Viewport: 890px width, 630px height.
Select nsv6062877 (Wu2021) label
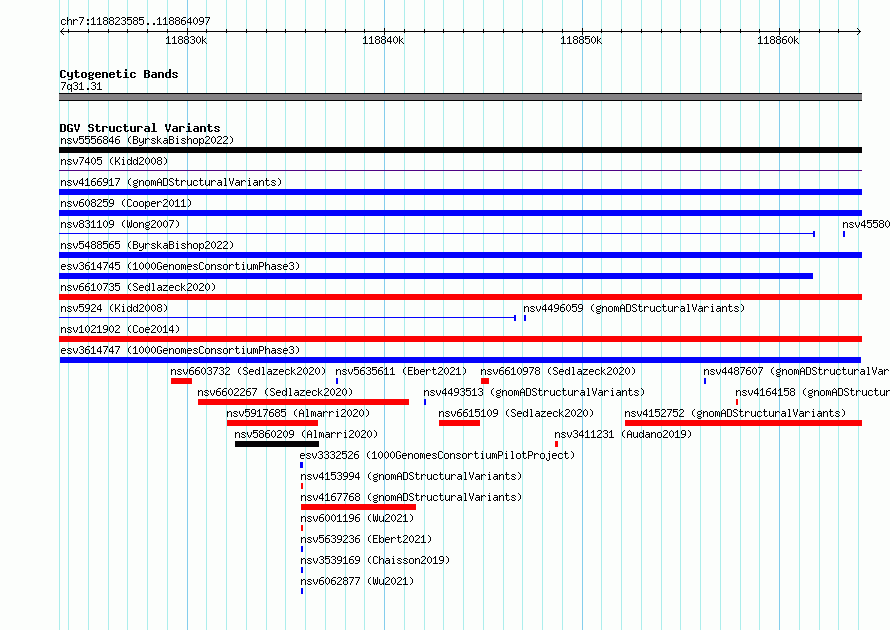[x=357, y=581]
